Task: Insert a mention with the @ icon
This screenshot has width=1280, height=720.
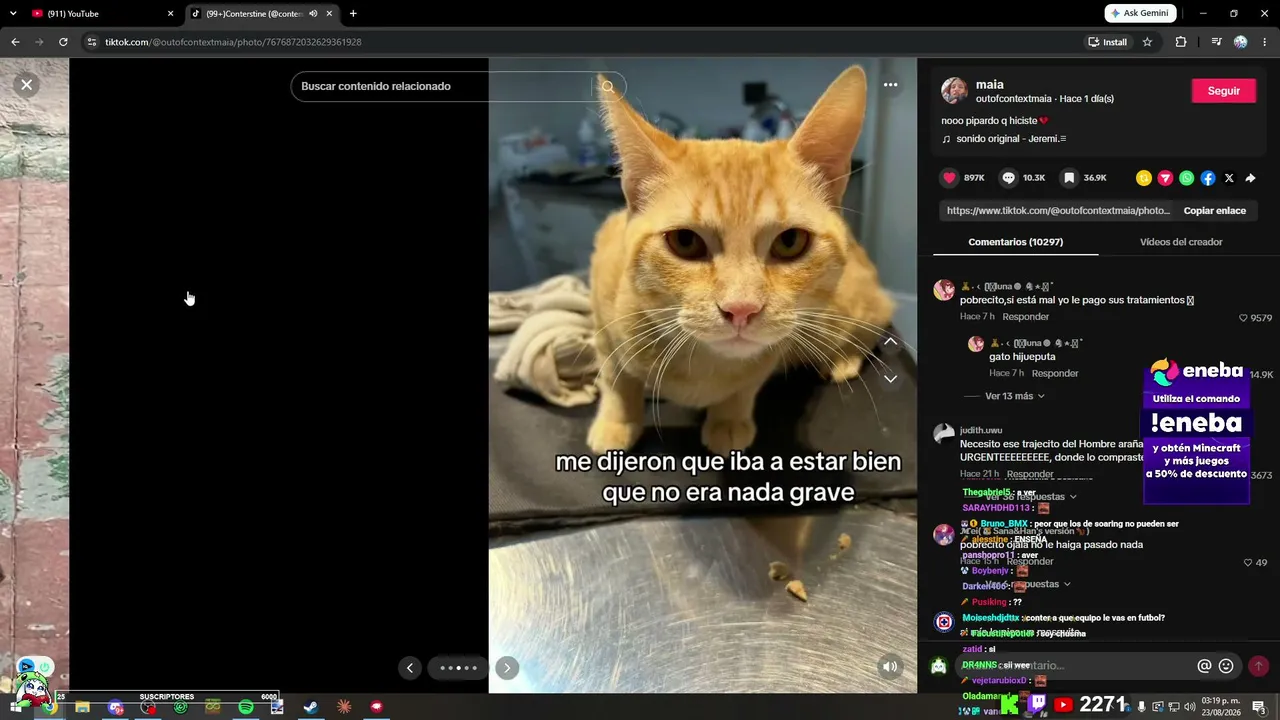Action: pyautogui.click(x=1204, y=666)
